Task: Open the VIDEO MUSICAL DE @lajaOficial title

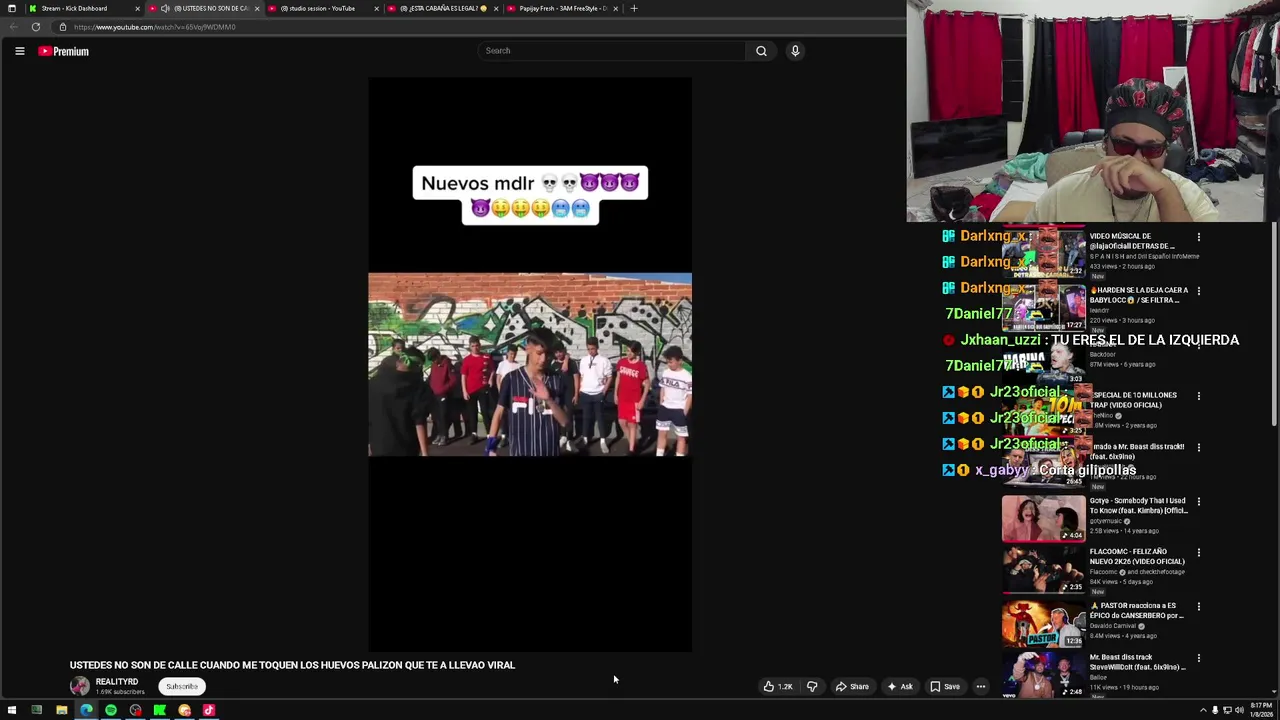Action: coord(1132,241)
